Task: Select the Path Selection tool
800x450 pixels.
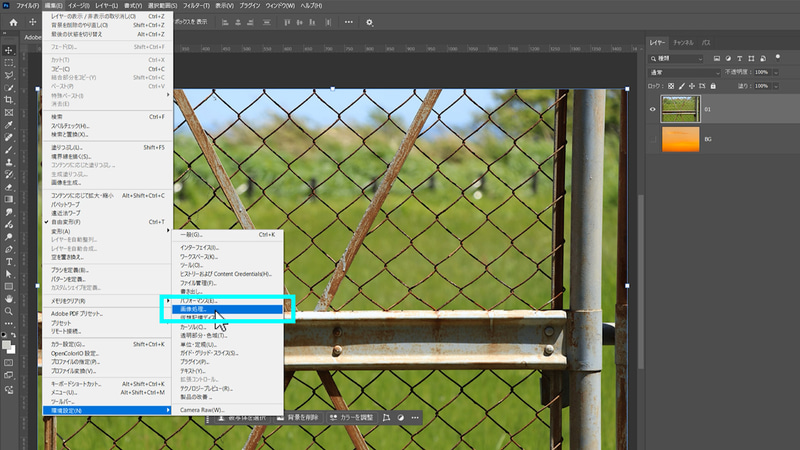Action: pyautogui.click(x=9, y=274)
